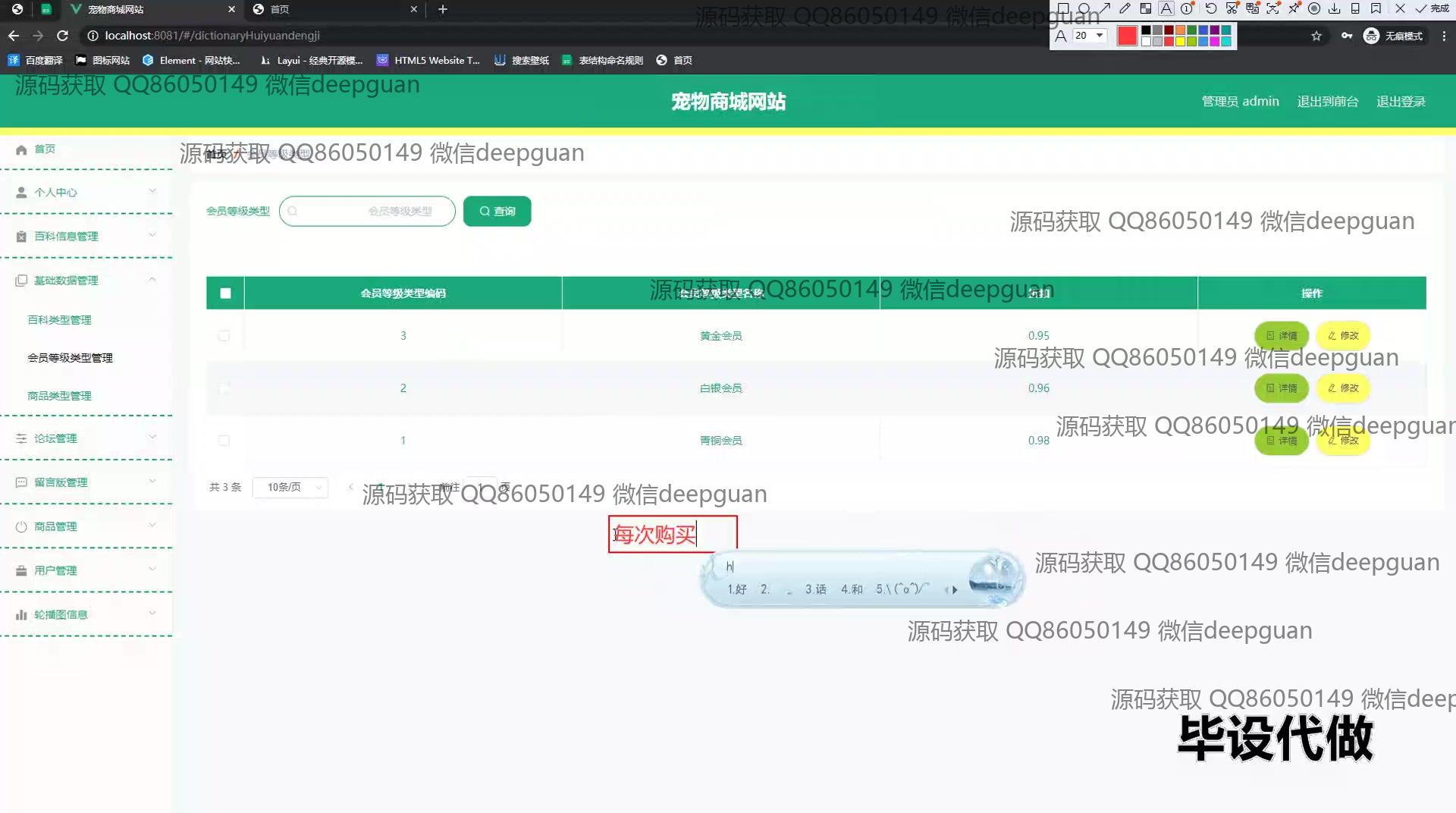This screenshot has width=1456, height=813.
Task: Select the numbered marker tool
Action: [1187, 8]
